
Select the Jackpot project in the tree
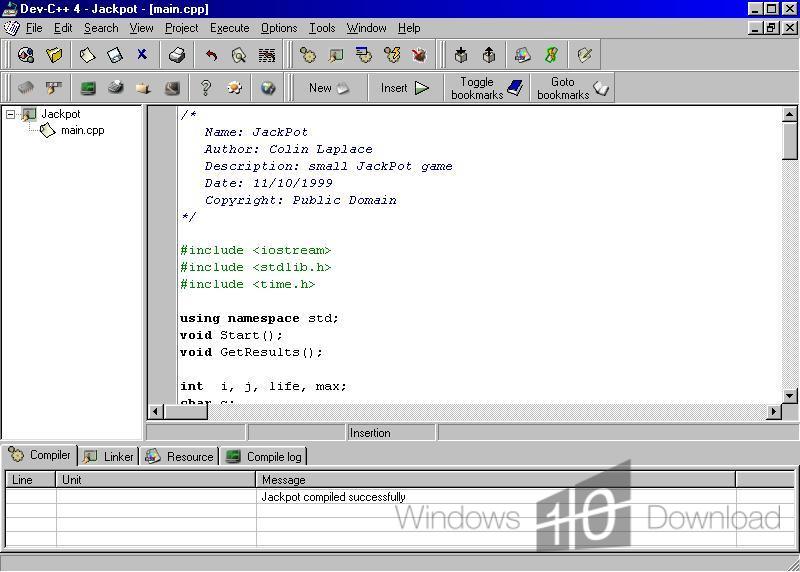[x=61, y=114]
